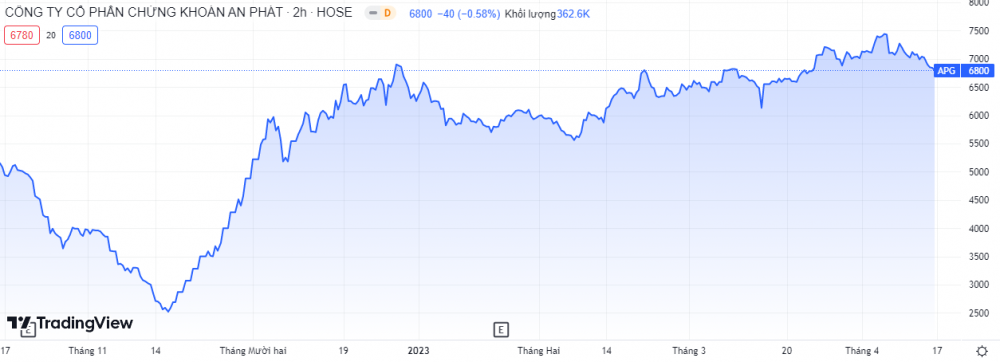Image resolution: width=1000 pixels, height=362 pixels.
Task: Click the CÔNG TY CỔ PHẦN CHỨNG KHOÁN AN PHÁT title
Action: (145, 12)
